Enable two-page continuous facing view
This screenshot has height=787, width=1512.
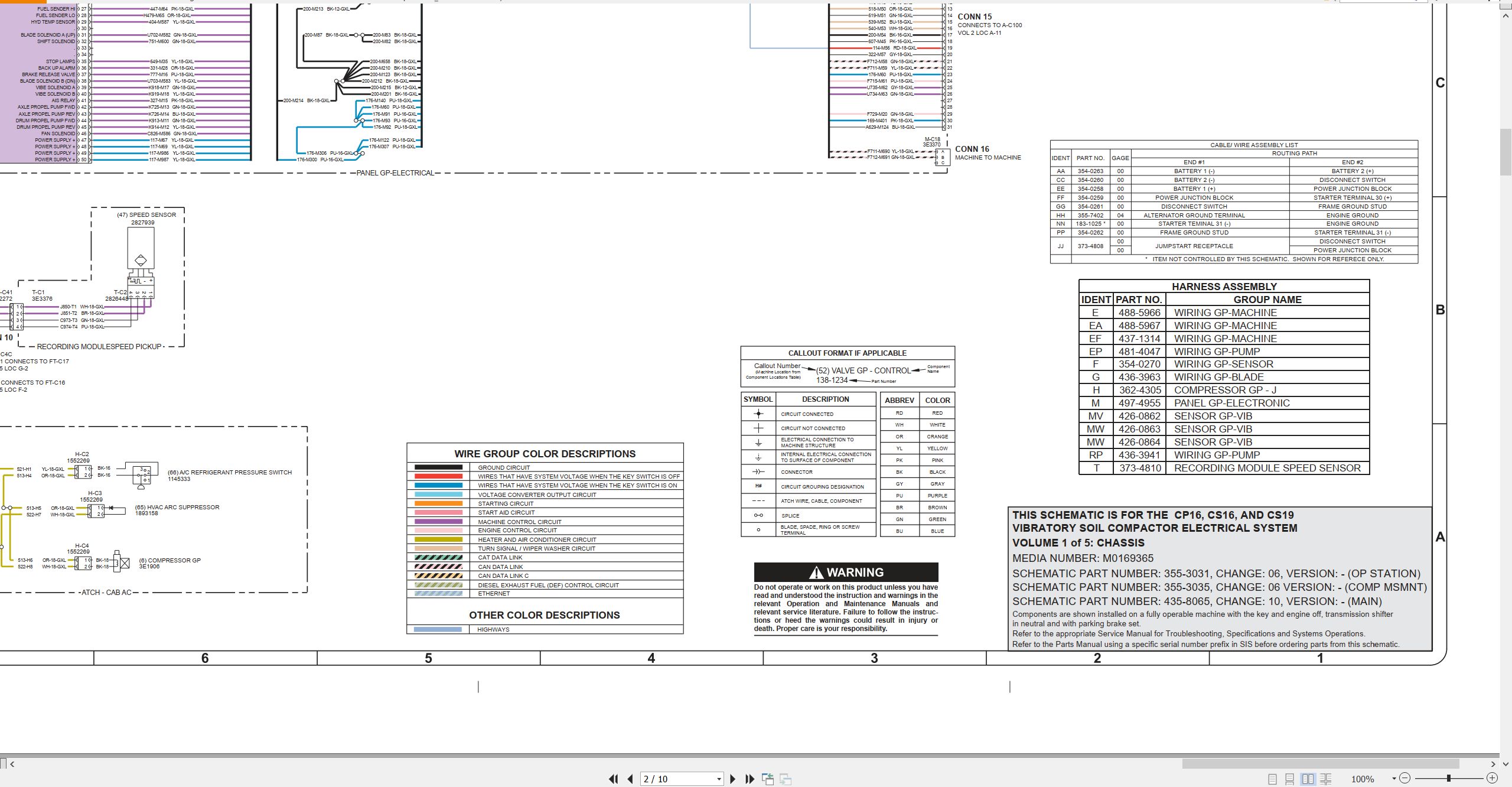[x=1326, y=779]
